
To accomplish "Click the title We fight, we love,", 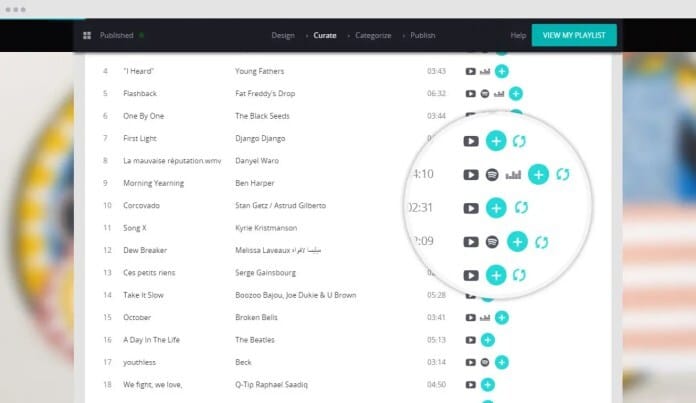I will tap(153, 385).
